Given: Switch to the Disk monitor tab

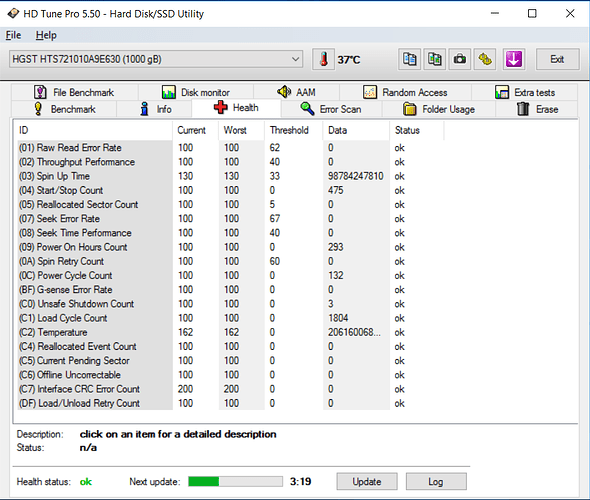Looking at the screenshot, I should point(196,92).
